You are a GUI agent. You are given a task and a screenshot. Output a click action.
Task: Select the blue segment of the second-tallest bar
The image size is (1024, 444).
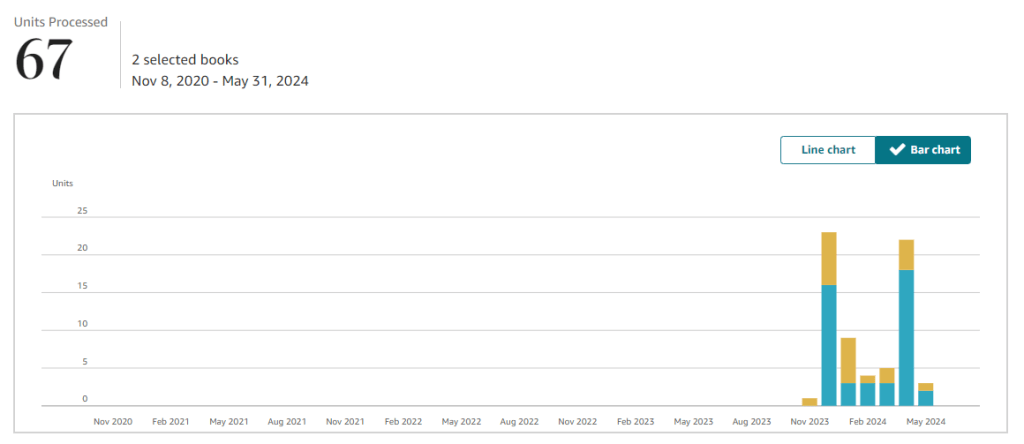click(906, 337)
